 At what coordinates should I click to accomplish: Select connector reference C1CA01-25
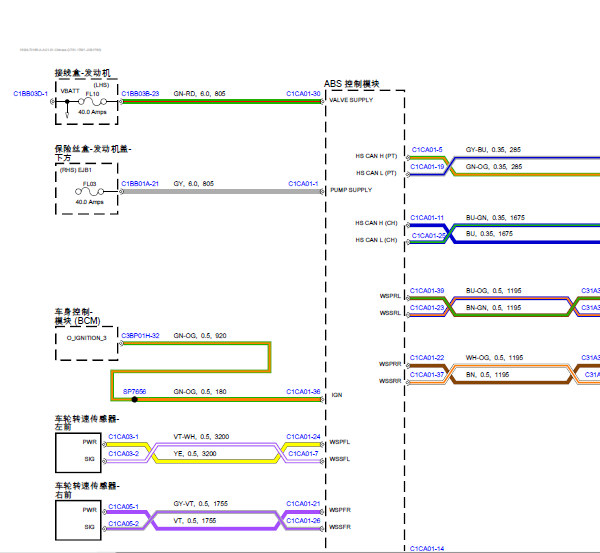pyautogui.click(x=429, y=235)
